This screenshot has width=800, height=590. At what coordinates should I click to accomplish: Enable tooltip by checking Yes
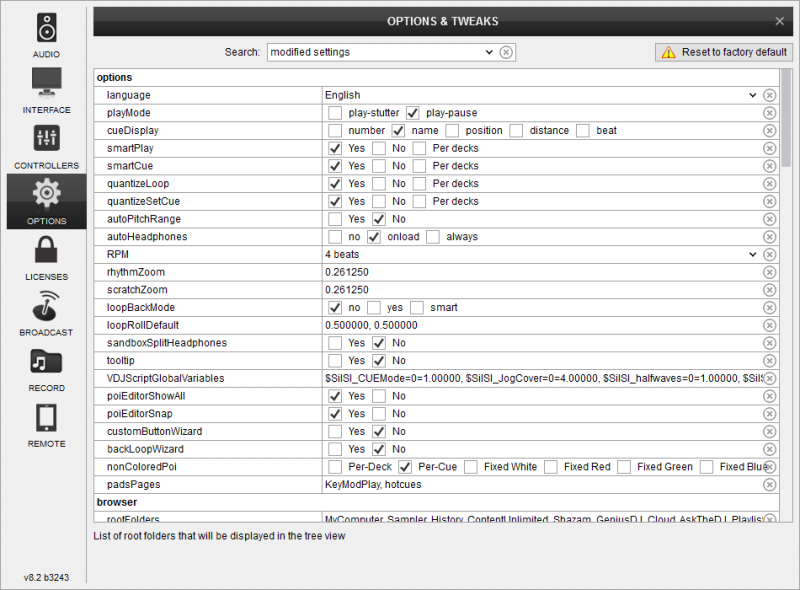coord(335,361)
